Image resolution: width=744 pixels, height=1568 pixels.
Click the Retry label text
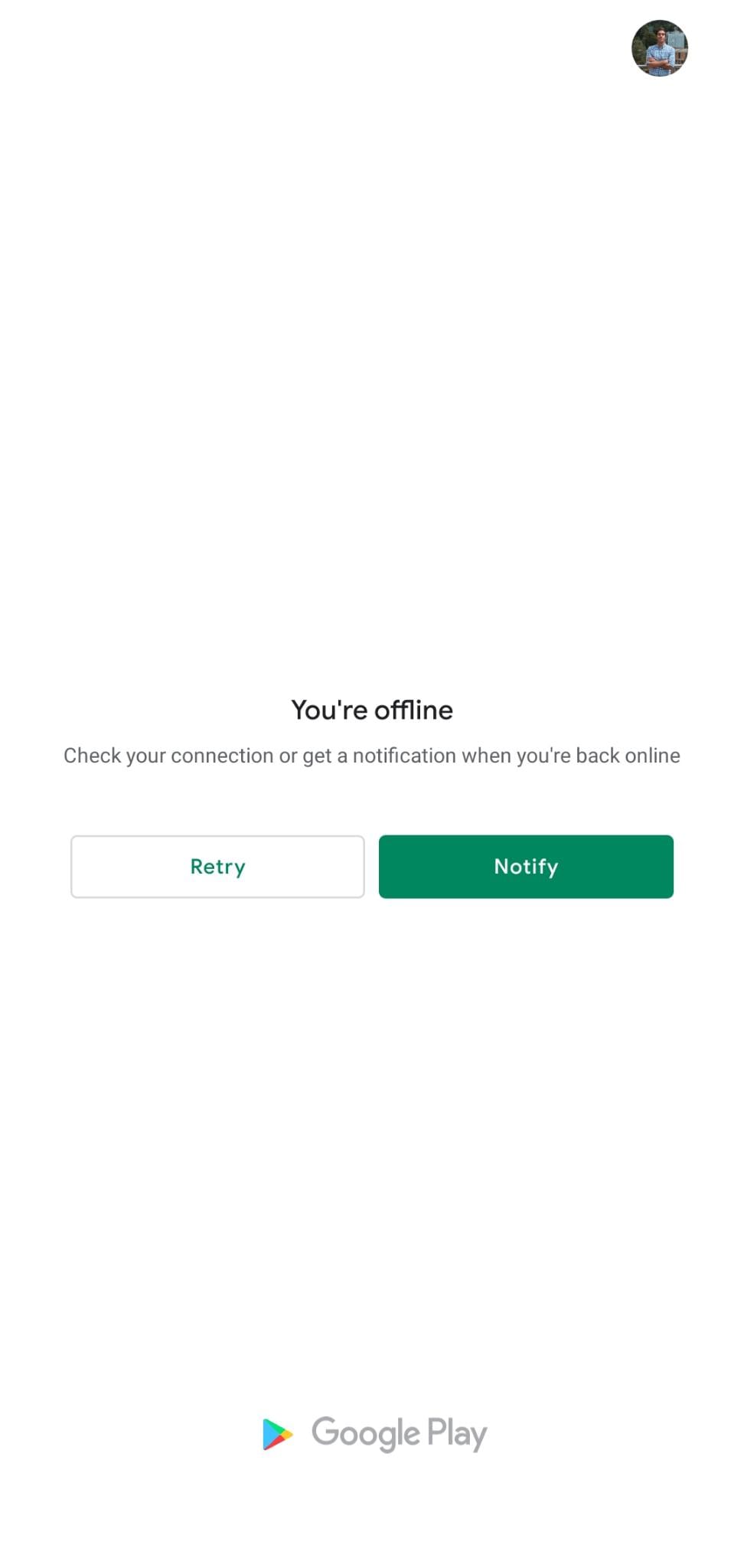[217, 867]
